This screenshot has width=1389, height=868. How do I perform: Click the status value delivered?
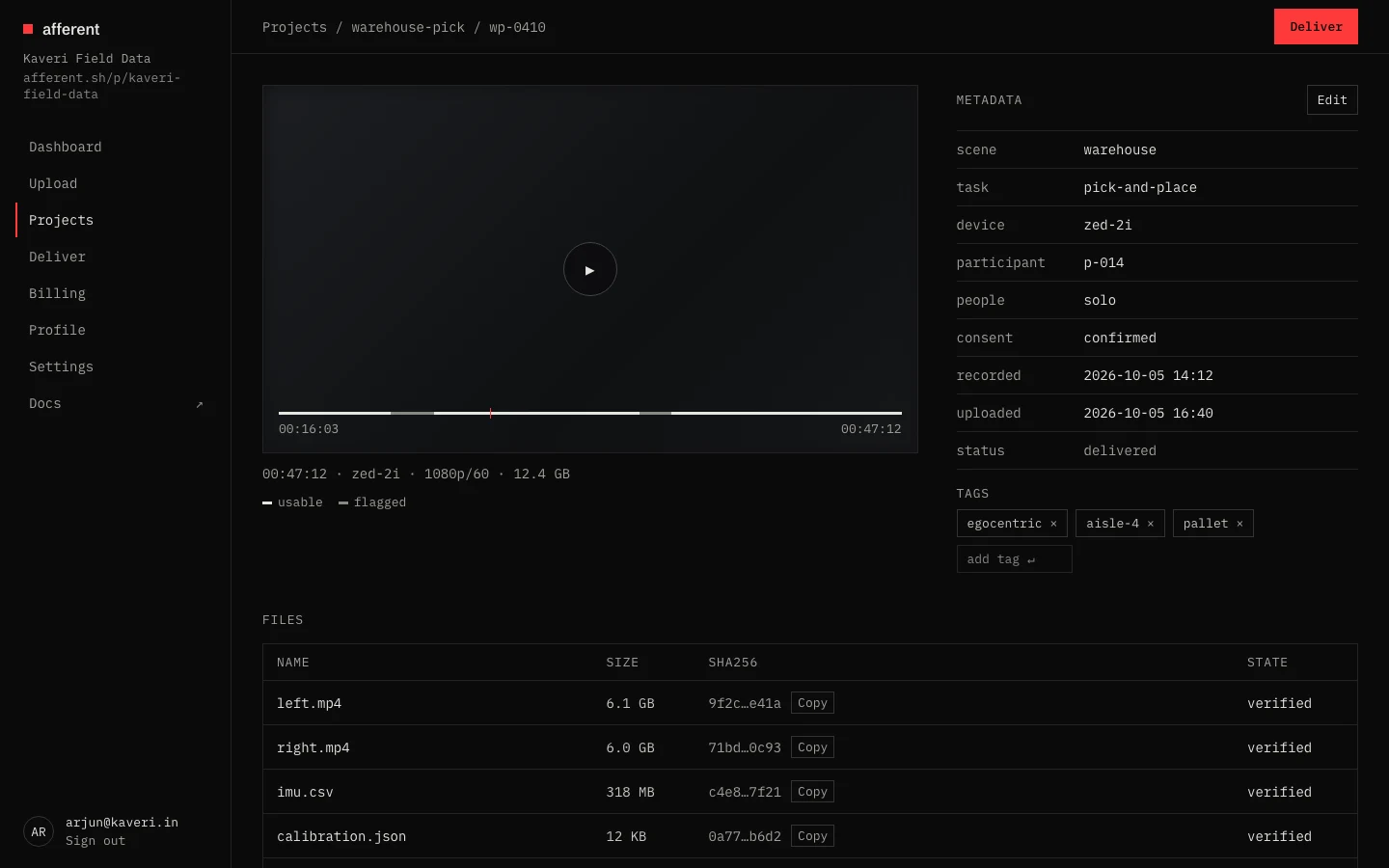[1120, 450]
